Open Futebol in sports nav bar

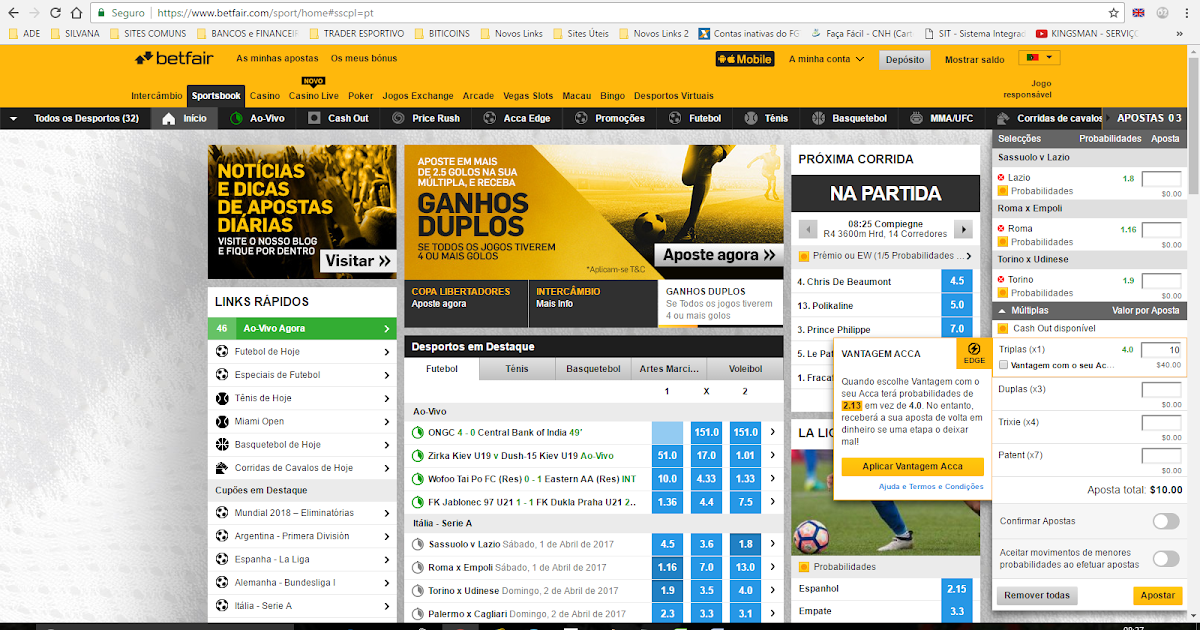[x=694, y=118]
